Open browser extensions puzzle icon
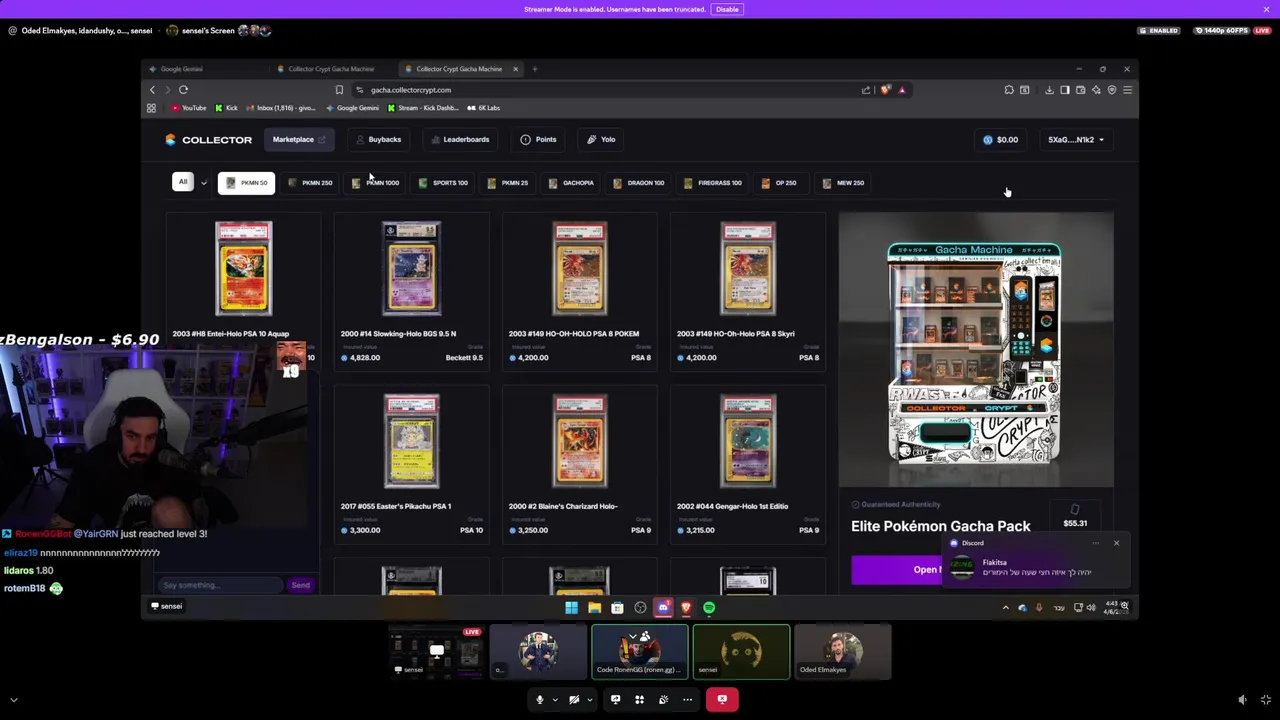Viewport: 1280px width, 720px height. coord(1009,90)
